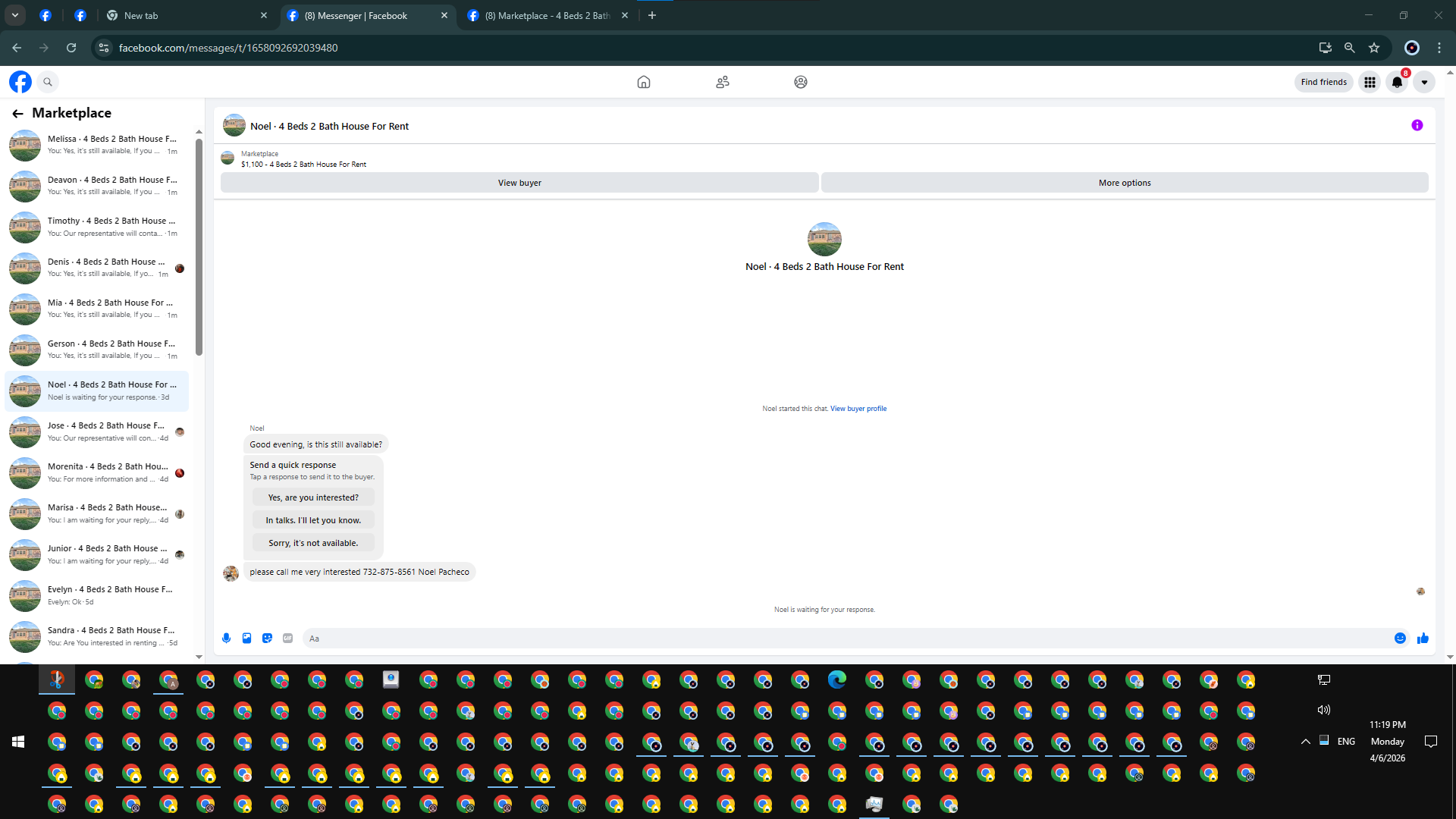1456x819 pixels.
Task: Click the More options button
Action: tap(1125, 183)
